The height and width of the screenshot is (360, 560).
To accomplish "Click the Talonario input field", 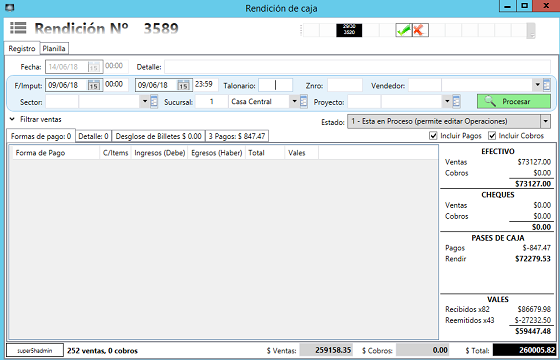I will tap(275, 85).
